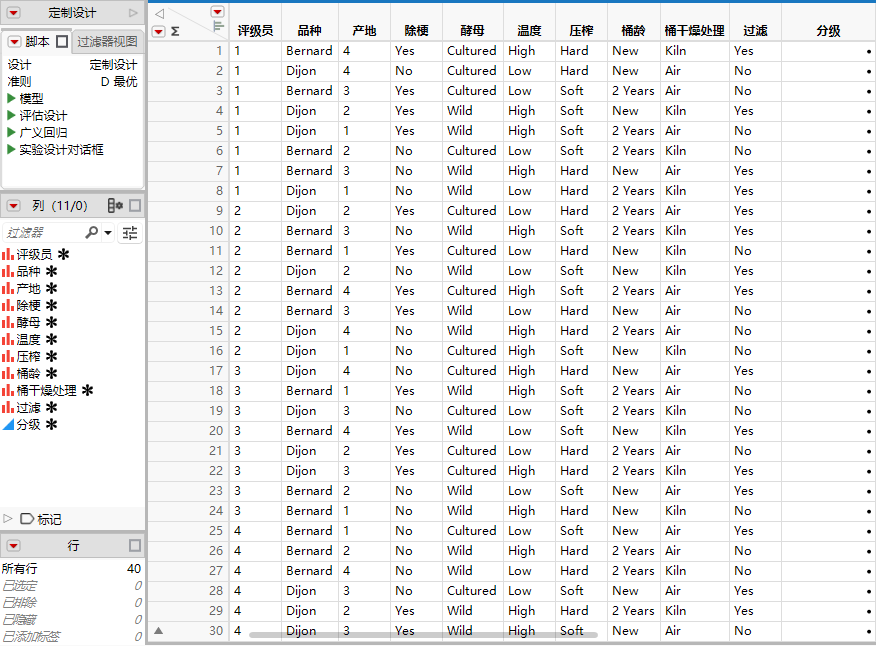Open the rows red triangle menu beside Σ
This screenshot has height=646, width=876.
pyautogui.click(x=159, y=31)
